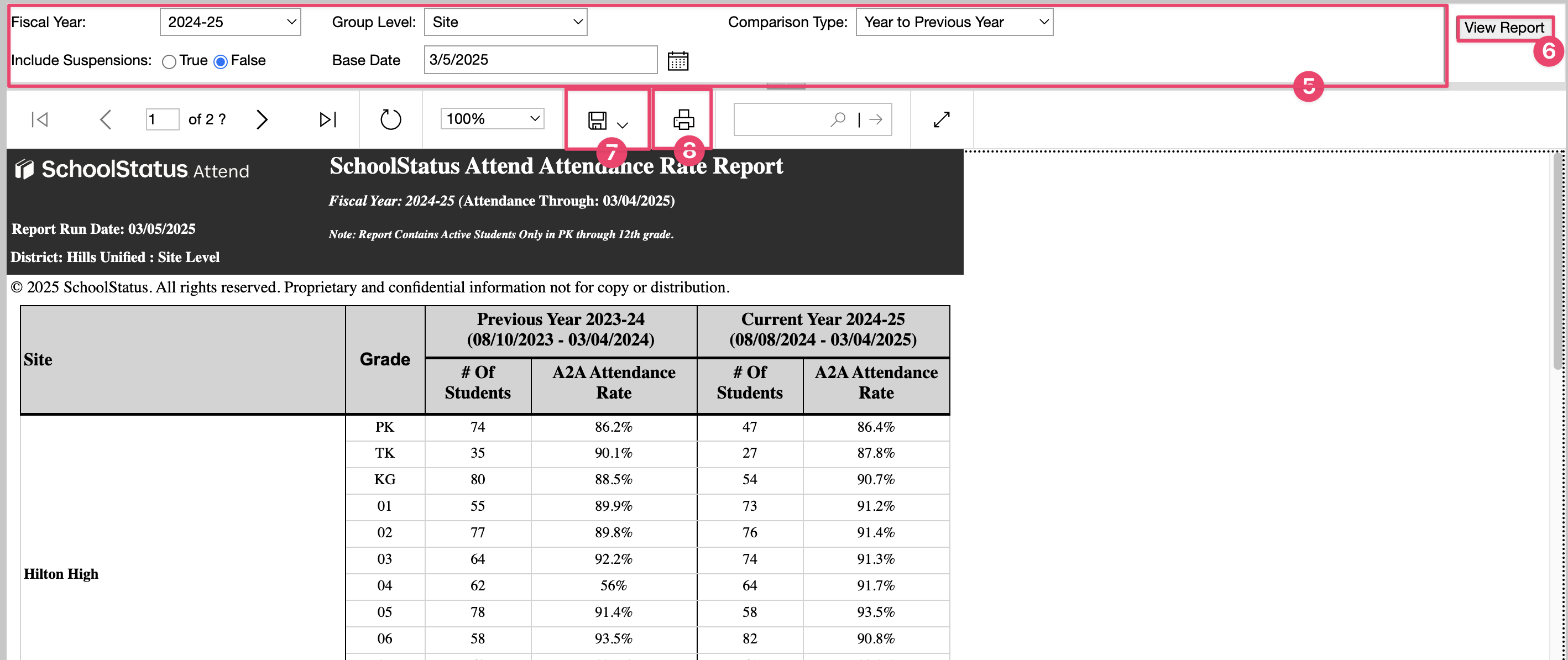This screenshot has height=660, width=1568.
Task: Advance to the next report page
Action: pos(262,119)
